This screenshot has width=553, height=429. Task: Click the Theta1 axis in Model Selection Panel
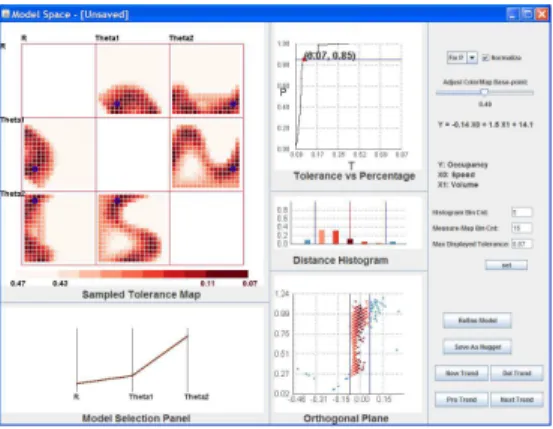tap(133, 359)
